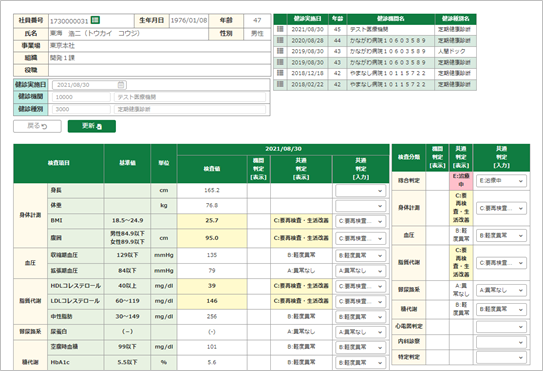Image resolution: width=543 pixels, height=371 pixels.
Task: Open the 糖代謝 category judgment dropdown
Action: tap(501, 309)
